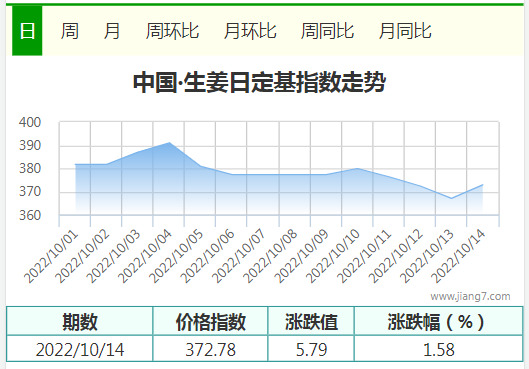
Task: Click the last data point at 2022/10/14
Action: (483, 184)
